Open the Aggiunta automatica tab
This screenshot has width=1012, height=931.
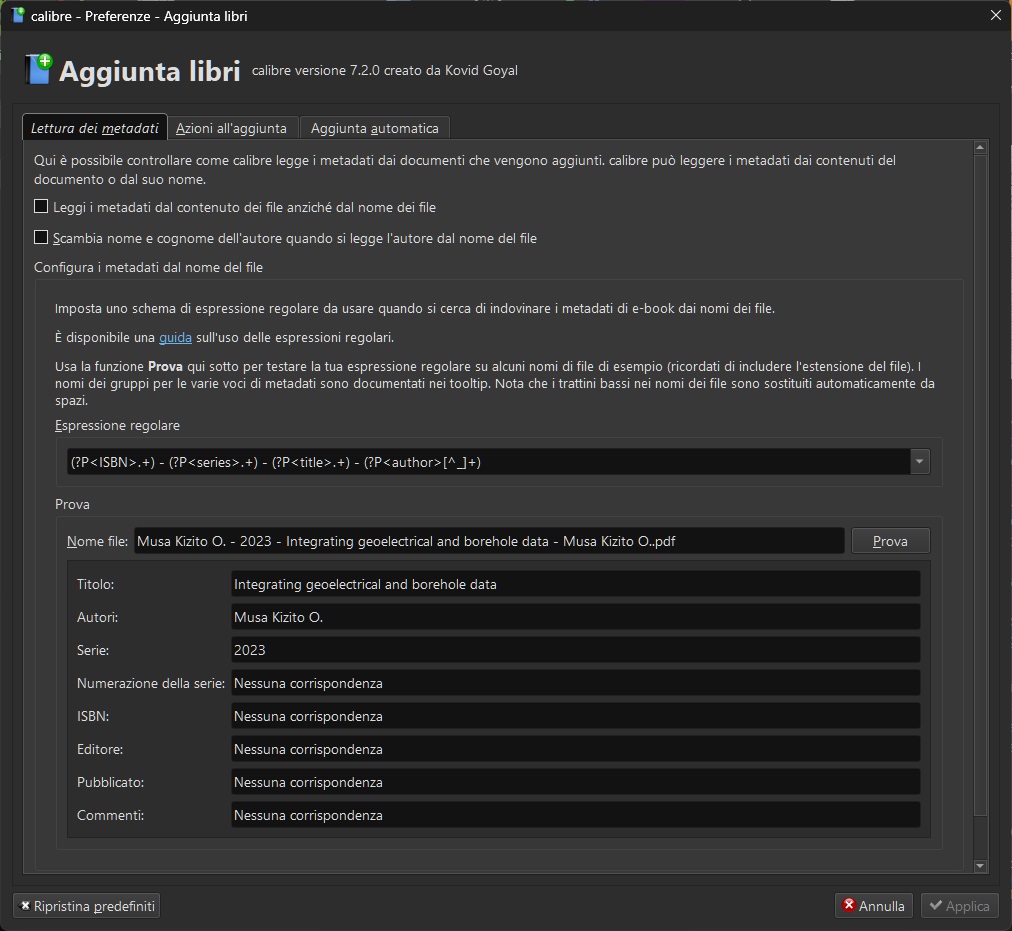(374, 128)
